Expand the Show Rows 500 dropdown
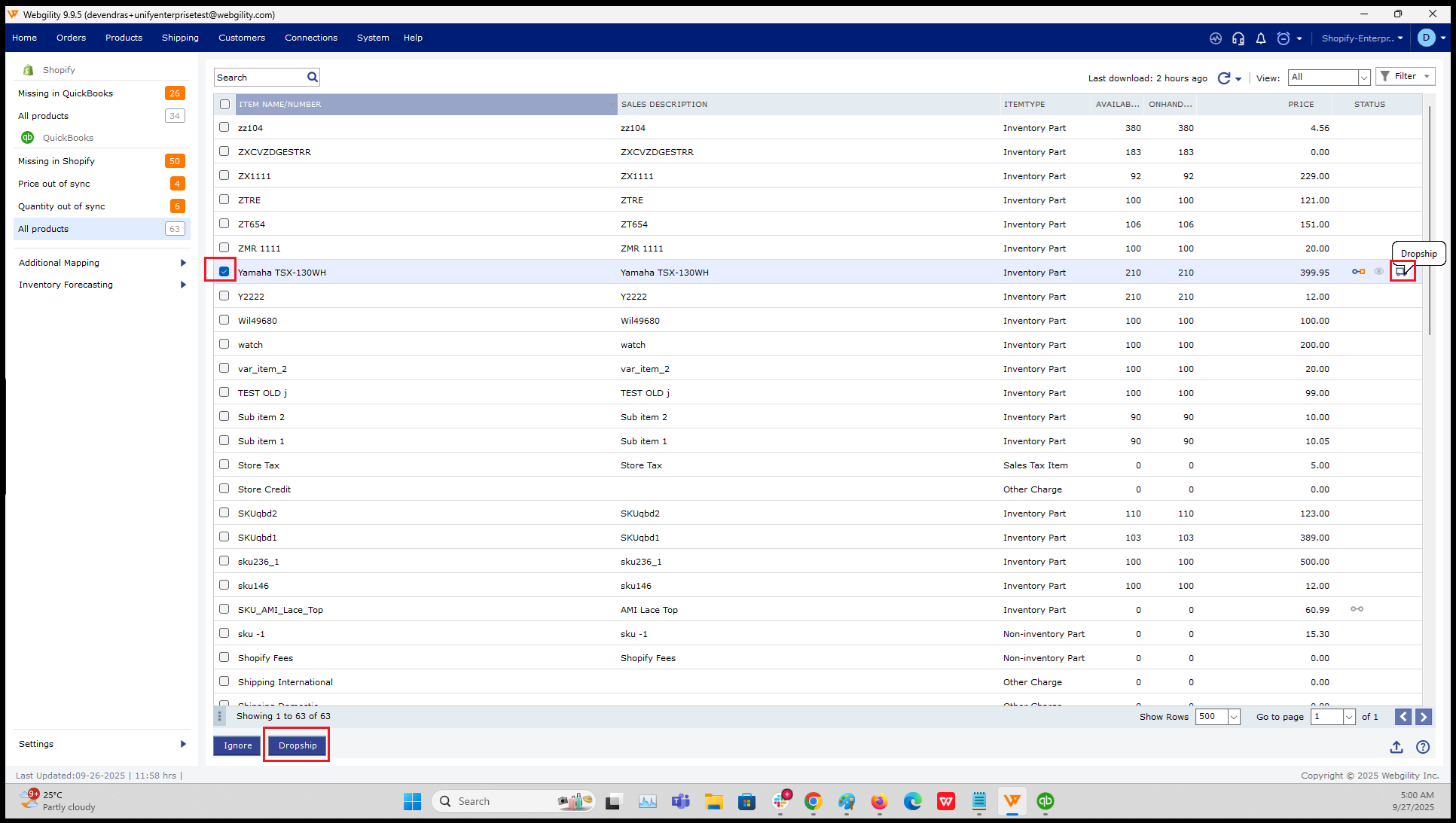 [1234, 717]
